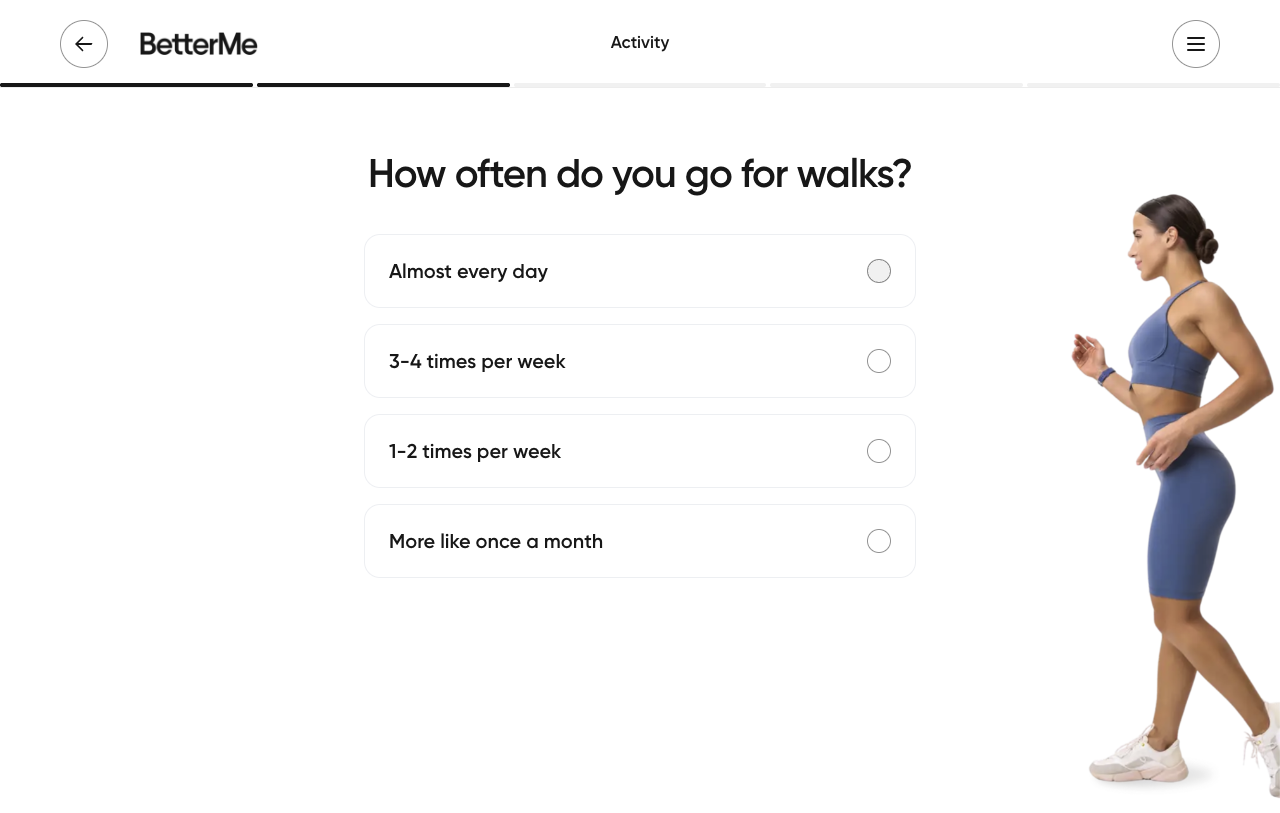Select the "1-2 times per week" radio circle
The image size is (1280, 813).
[879, 451]
